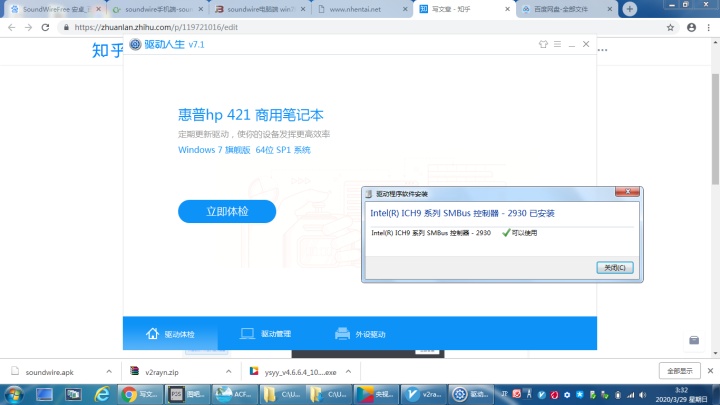Open the 驱动体检 home tab
This screenshot has width=720, height=405.
click(x=170, y=334)
